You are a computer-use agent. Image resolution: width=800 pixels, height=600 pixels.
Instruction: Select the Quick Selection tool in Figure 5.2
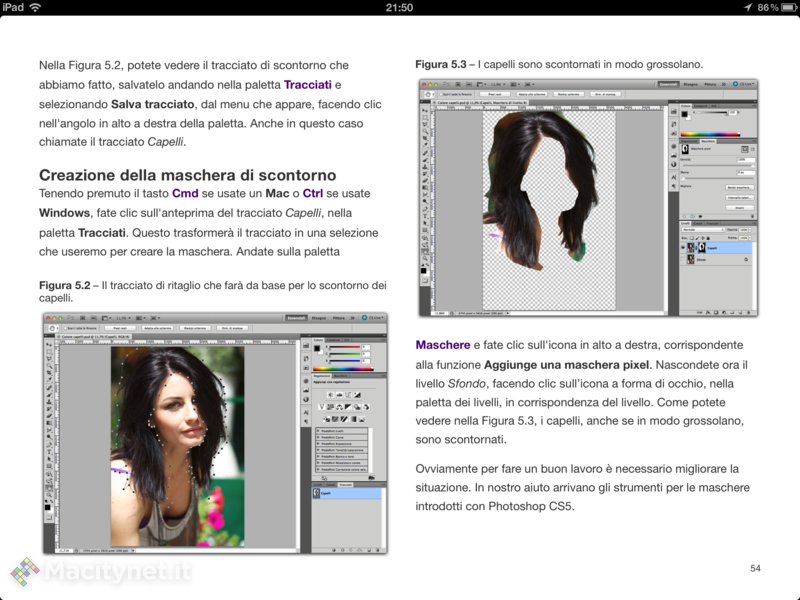49,365
